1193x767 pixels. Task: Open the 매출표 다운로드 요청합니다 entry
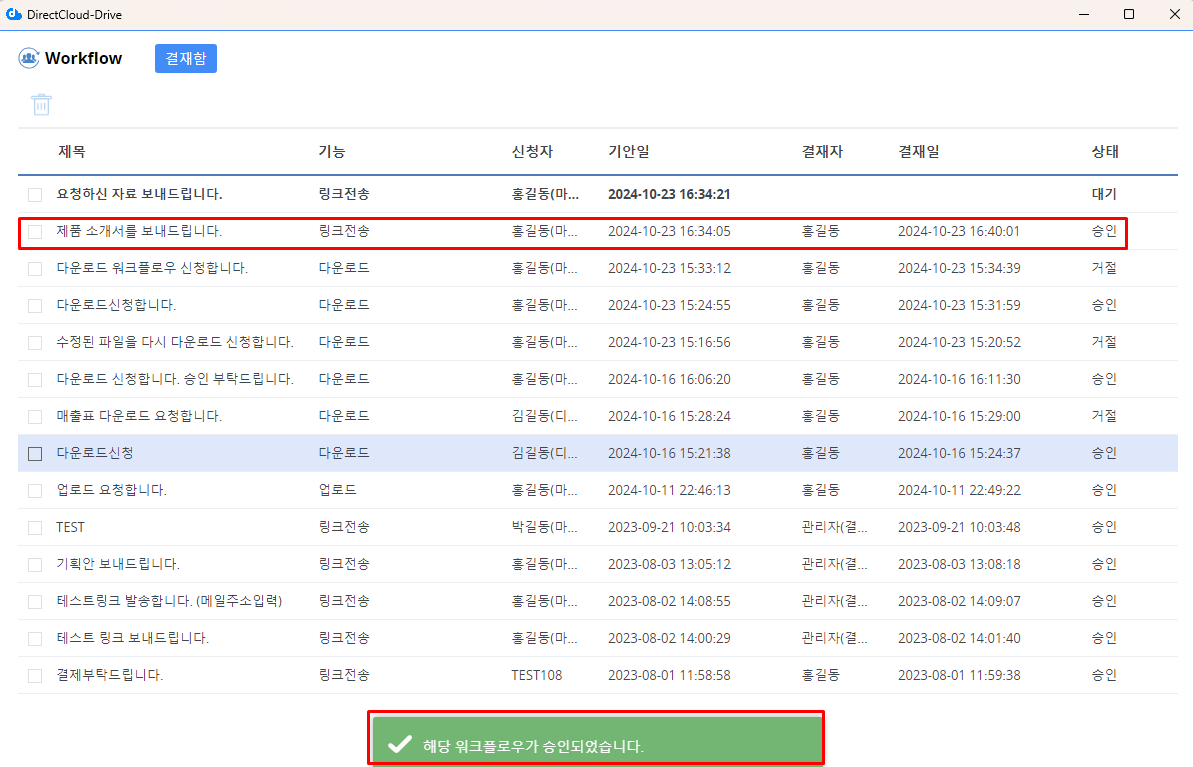click(139, 416)
